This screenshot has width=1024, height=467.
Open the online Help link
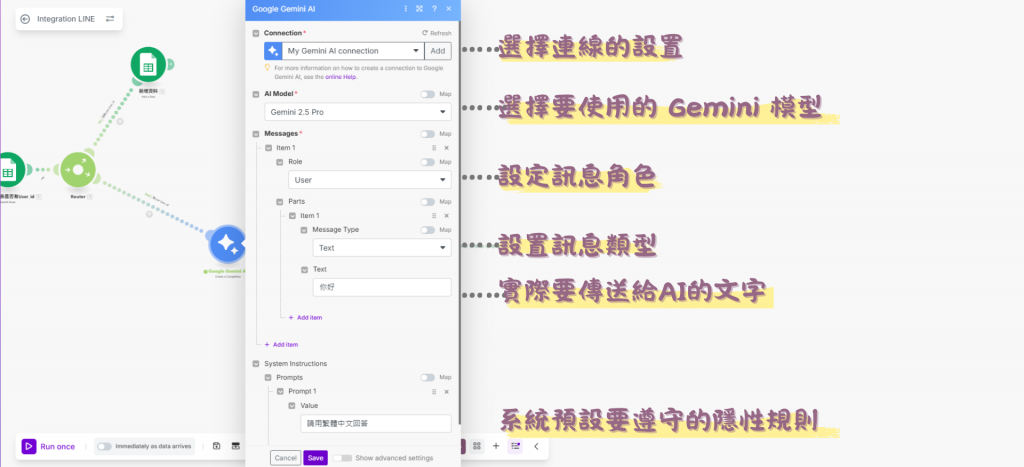(341, 76)
